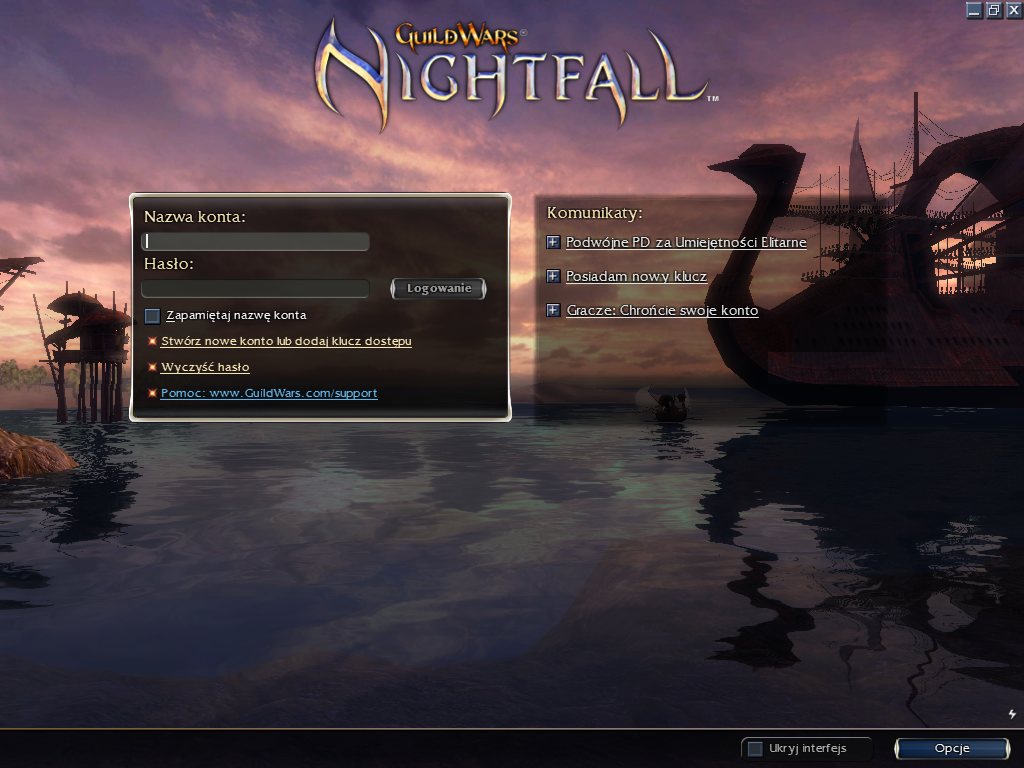Click the Logowanie button
Viewport: 1024px width, 768px height.
(438, 289)
